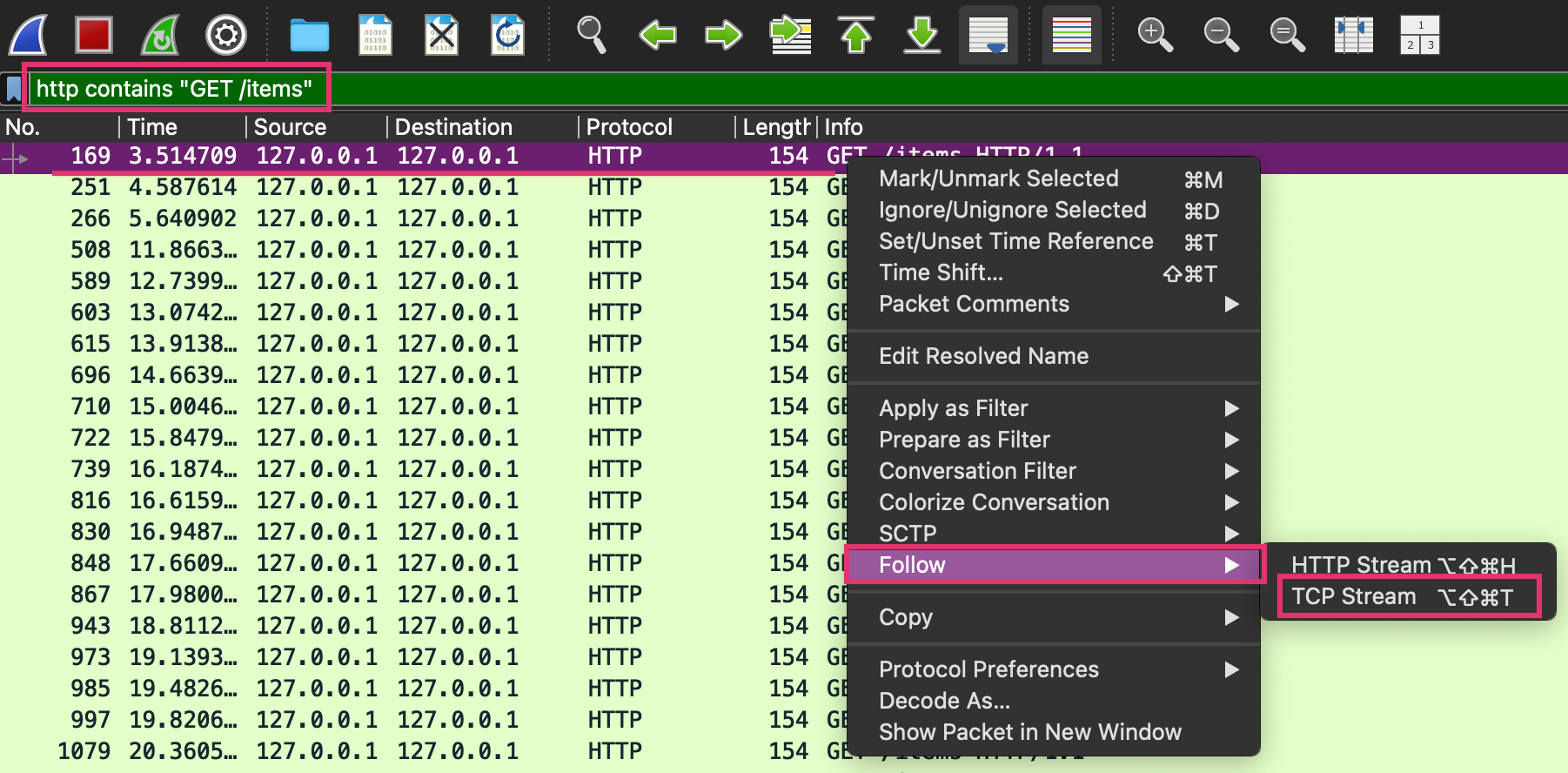This screenshot has height=773, width=1568.
Task: Save the capture file icon
Action: [x=375, y=35]
